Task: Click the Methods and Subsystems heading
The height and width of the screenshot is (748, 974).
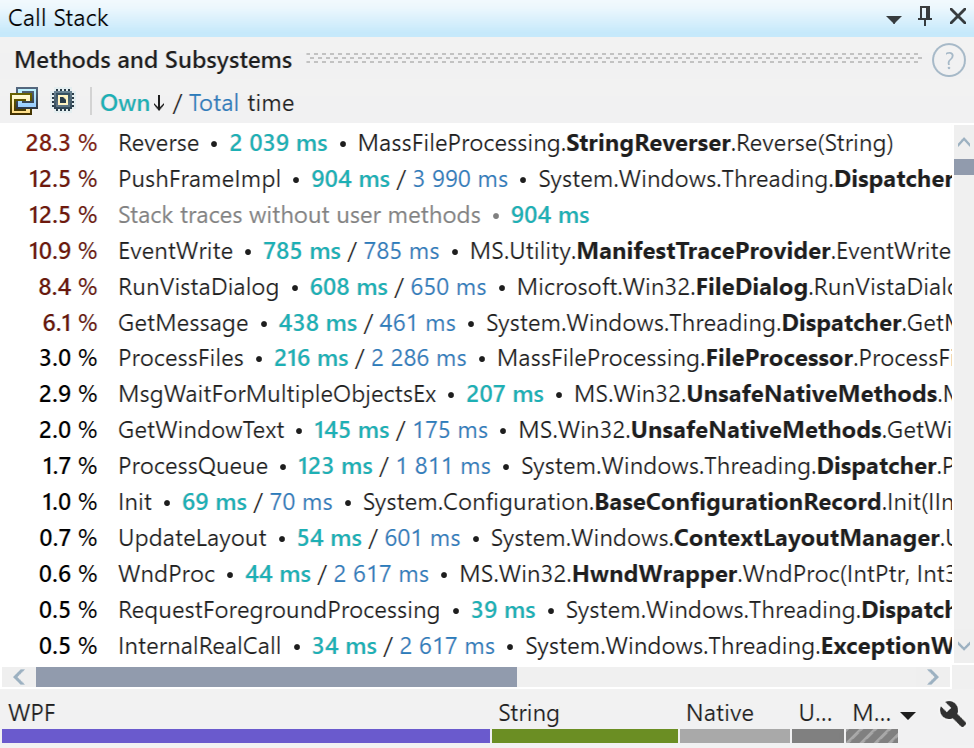Action: pyautogui.click(x=153, y=60)
